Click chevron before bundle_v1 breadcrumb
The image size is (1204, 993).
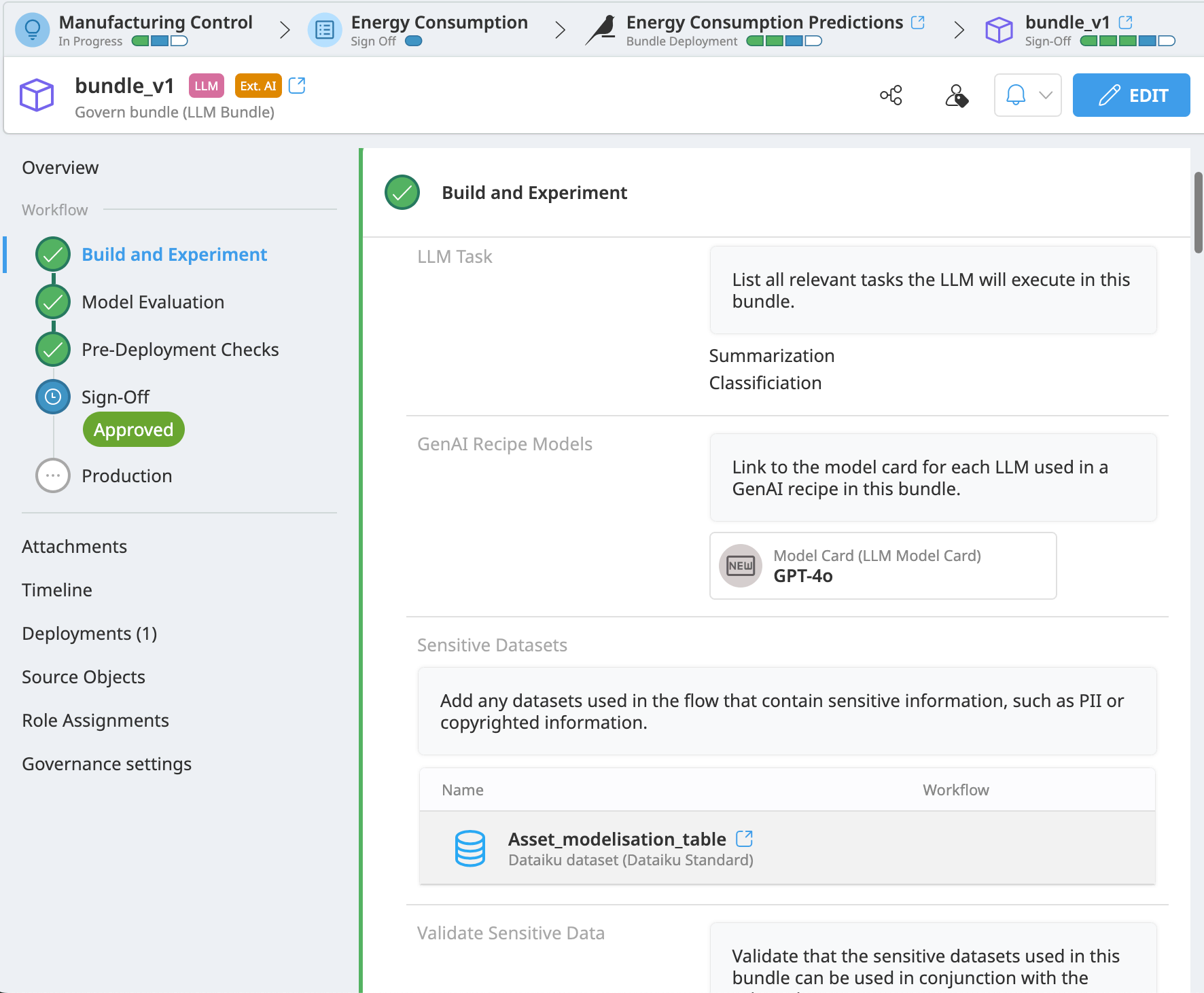959,31
